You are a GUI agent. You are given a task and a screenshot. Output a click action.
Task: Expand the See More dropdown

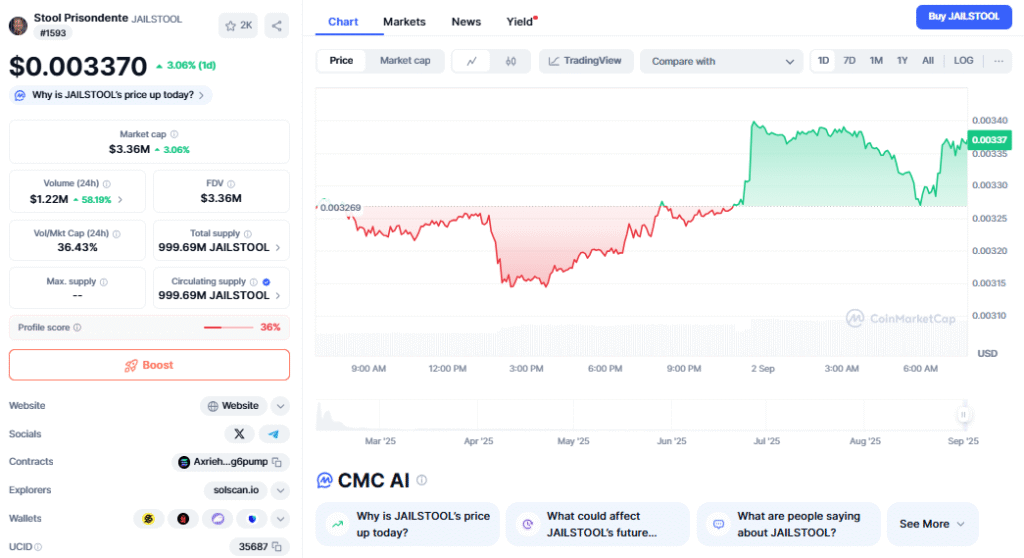click(x=933, y=524)
